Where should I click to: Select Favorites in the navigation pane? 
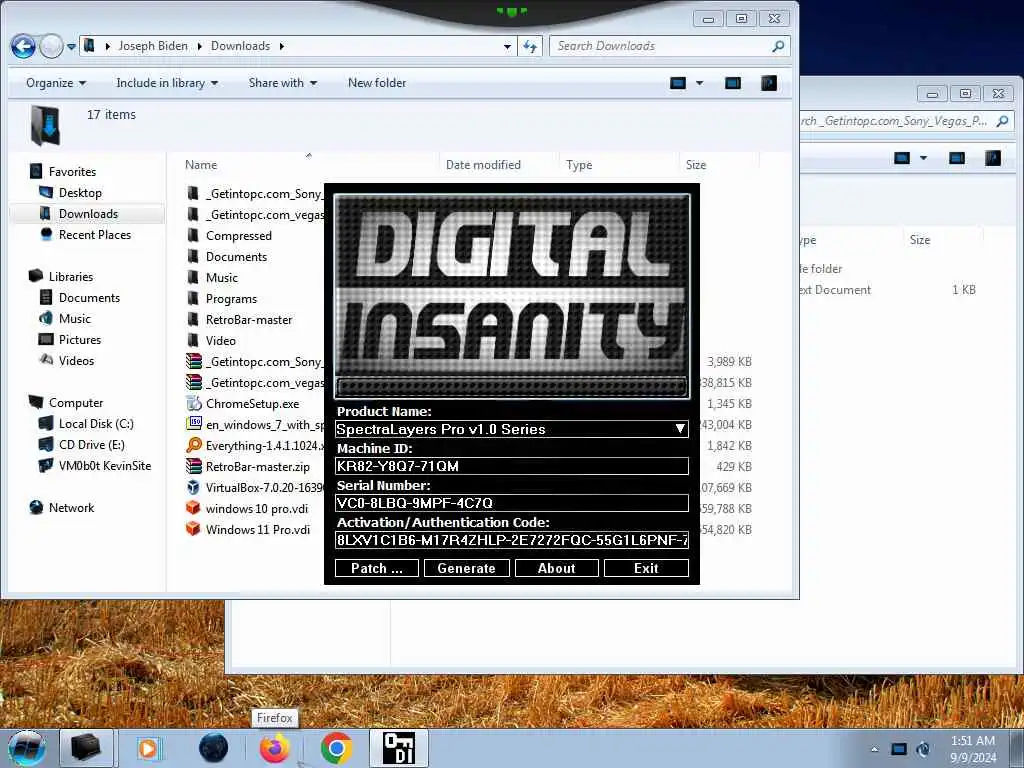click(x=72, y=172)
